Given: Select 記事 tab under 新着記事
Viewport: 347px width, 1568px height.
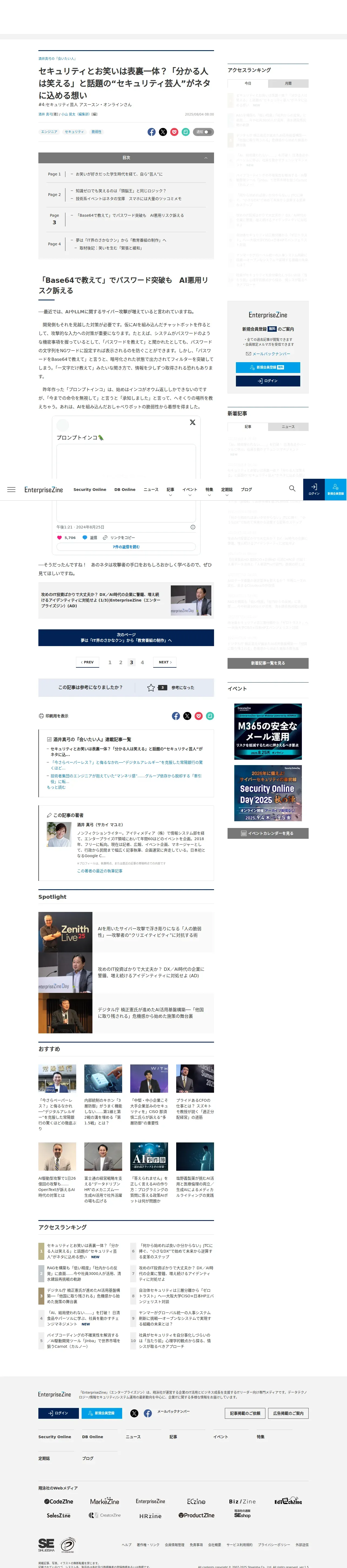Looking at the screenshot, I should [248, 427].
